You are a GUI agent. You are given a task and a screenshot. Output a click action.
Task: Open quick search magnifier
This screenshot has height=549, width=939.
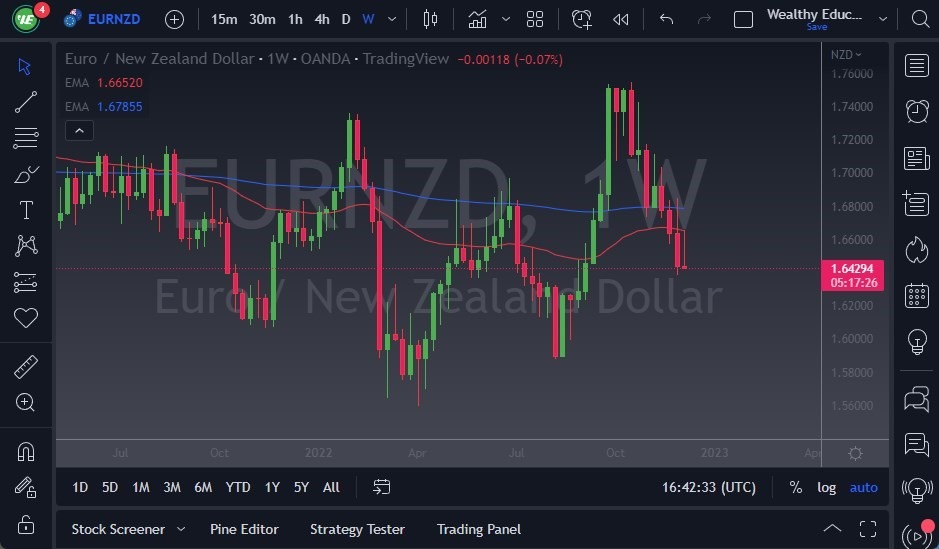point(920,19)
